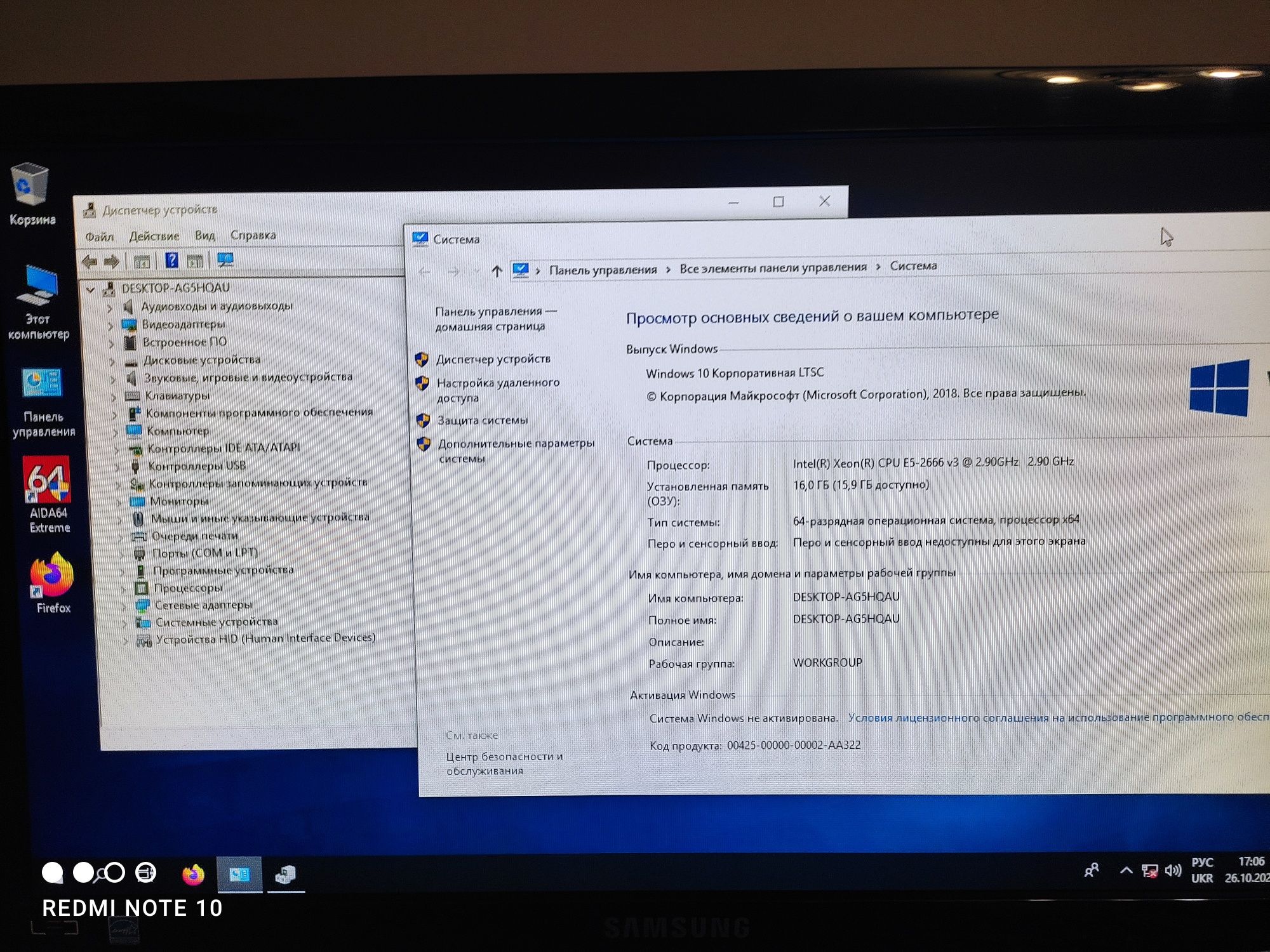Select the Системные устройства item
The height and width of the screenshot is (952, 1270).
tap(217, 622)
